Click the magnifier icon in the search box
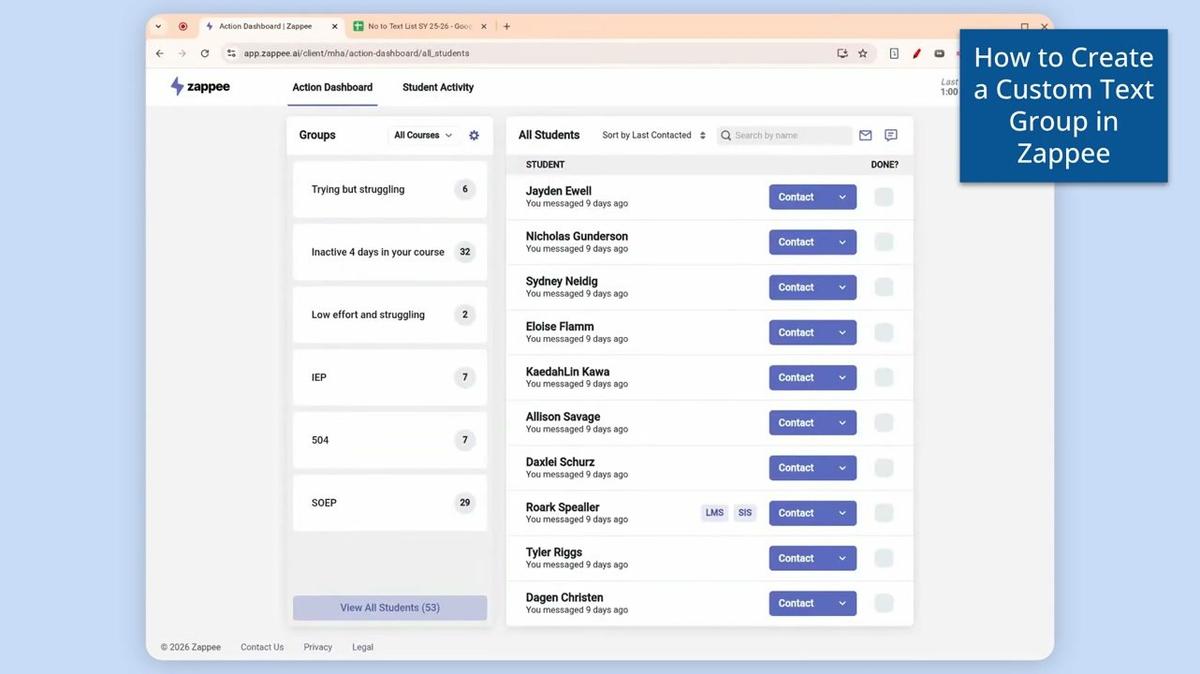Image resolution: width=1200 pixels, height=674 pixels. (x=726, y=135)
